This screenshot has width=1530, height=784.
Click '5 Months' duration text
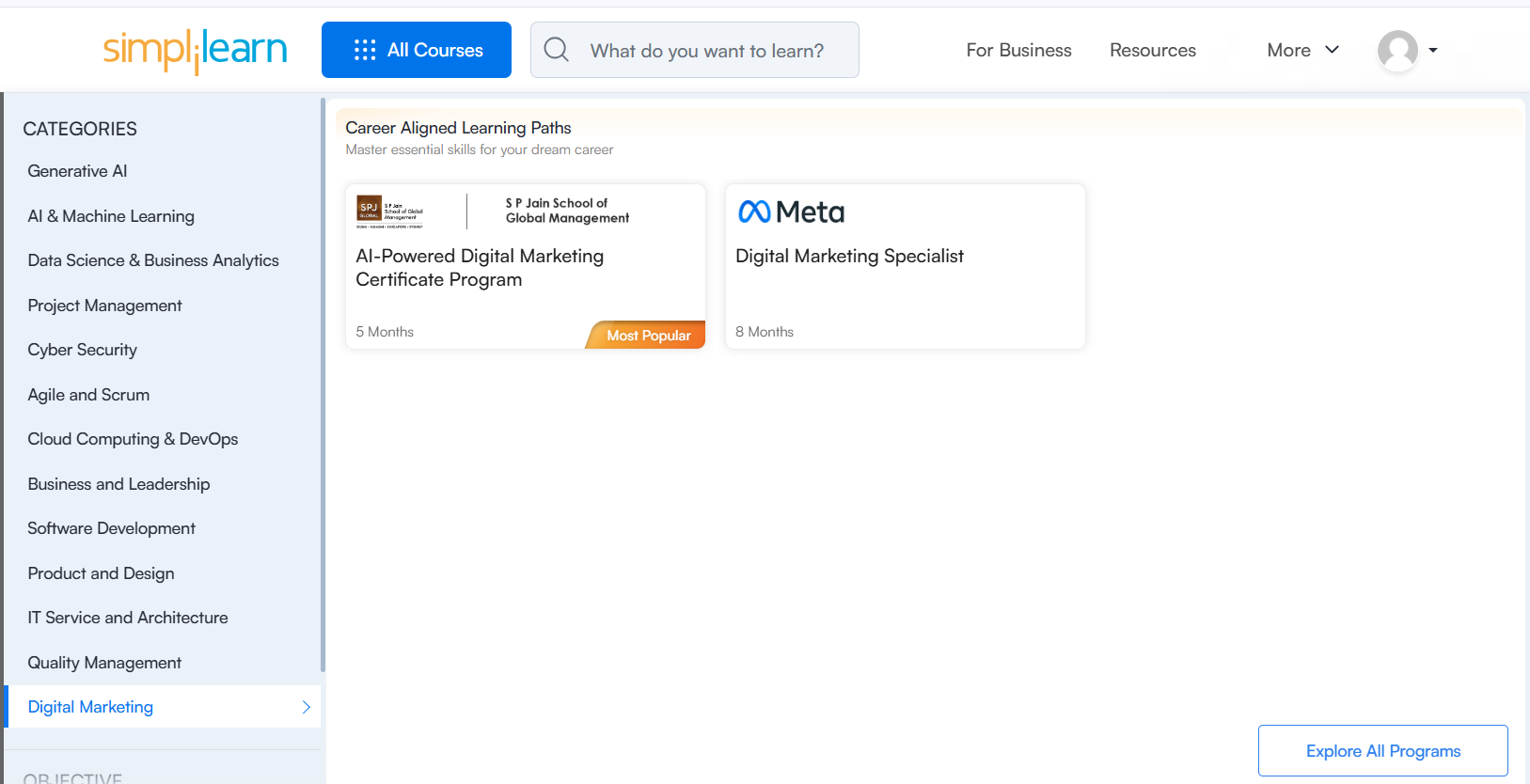coord(385,332)
